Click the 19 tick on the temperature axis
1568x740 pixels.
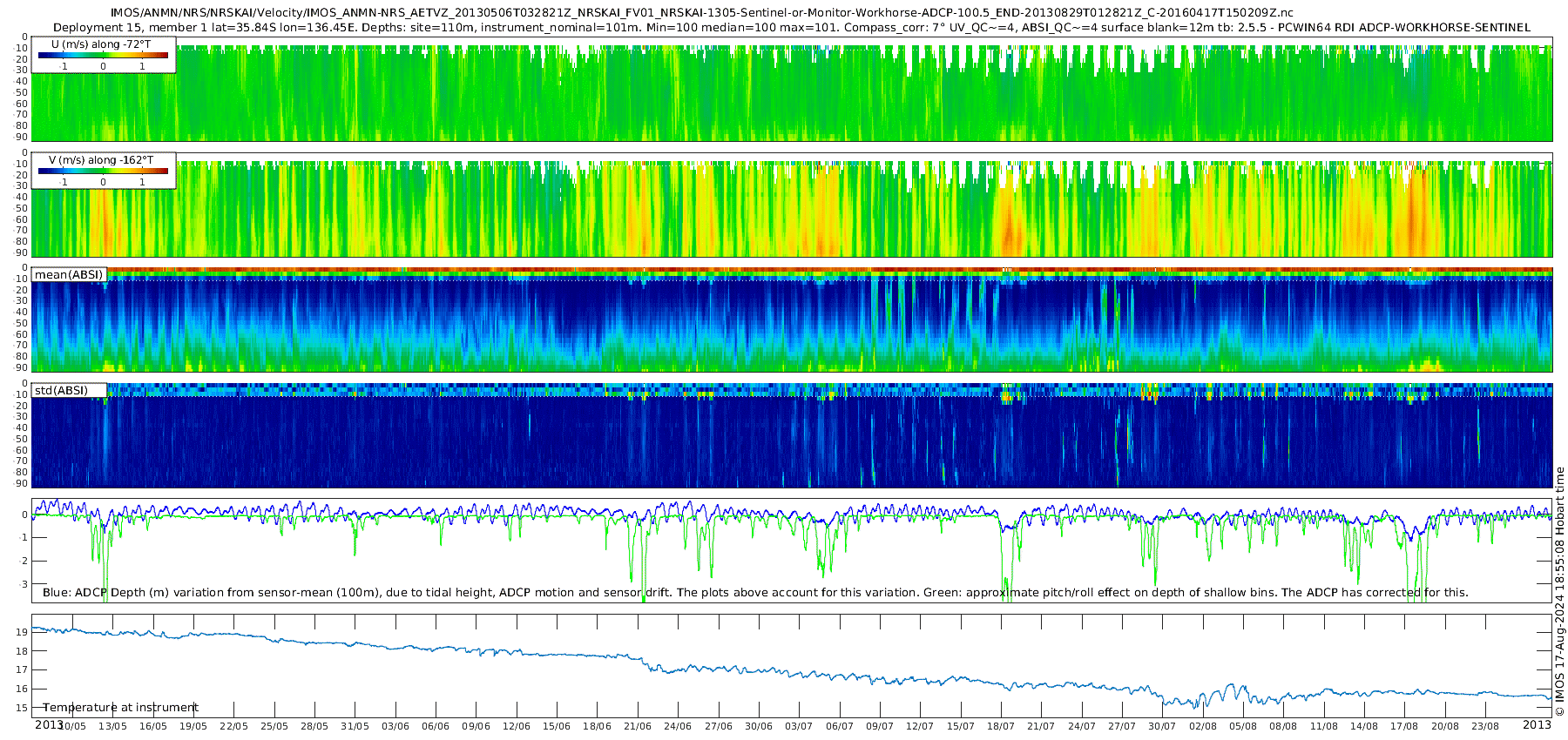coord(22,632)
